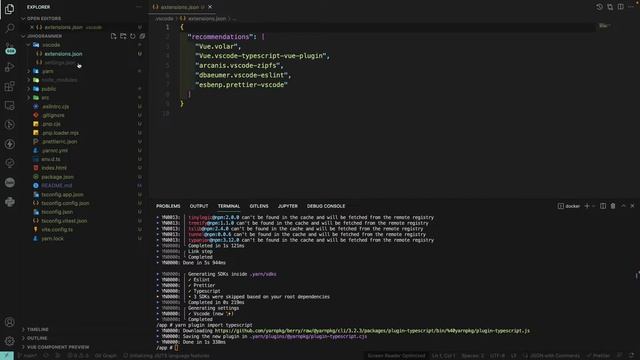The image size is (640, 360).
Task: Close extensions.json in Open Editors list
Action: pos(32,27)
